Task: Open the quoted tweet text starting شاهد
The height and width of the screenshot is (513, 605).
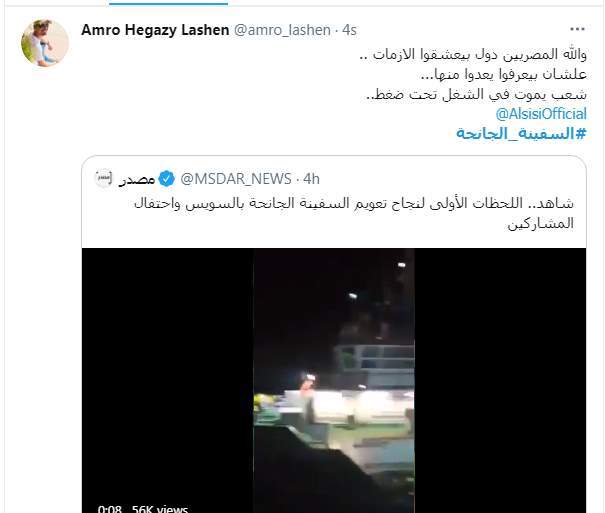Action: coord(353,213)
